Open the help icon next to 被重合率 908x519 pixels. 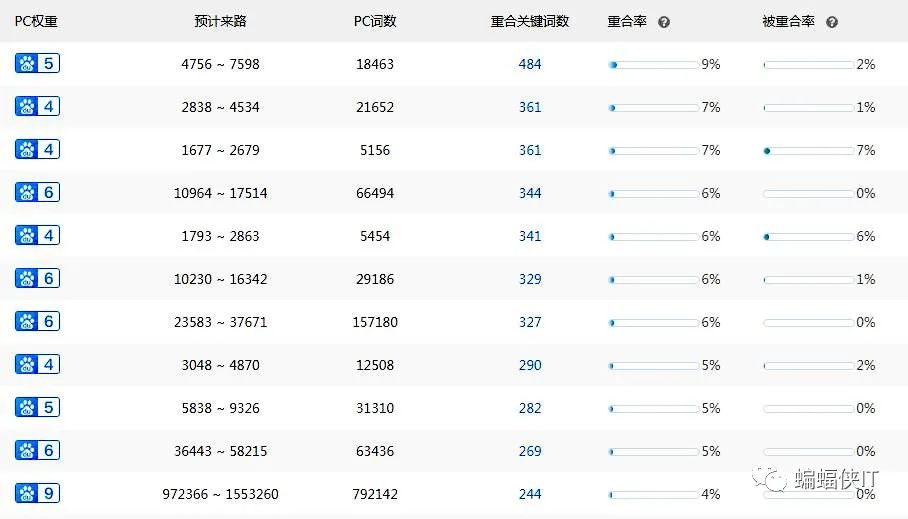[x=832, y=22]
